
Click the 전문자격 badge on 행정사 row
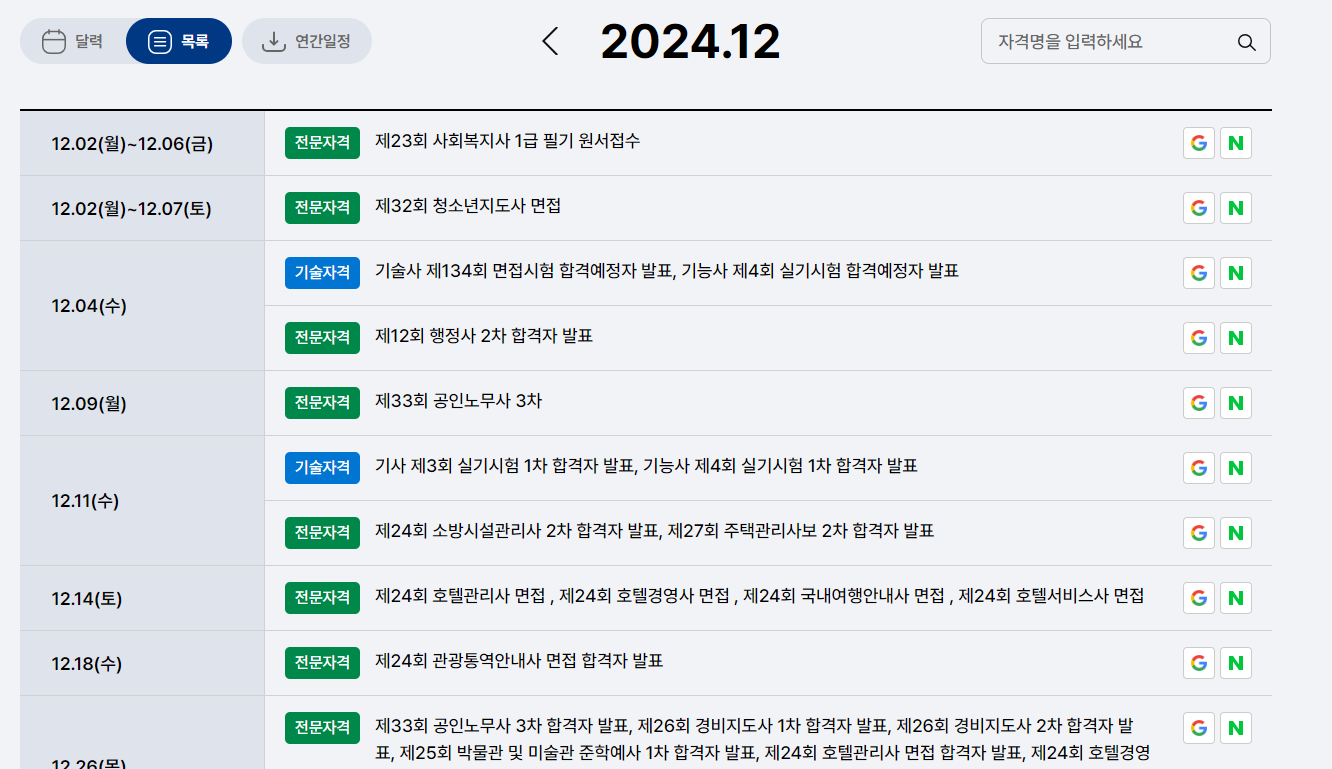[321, 337]
